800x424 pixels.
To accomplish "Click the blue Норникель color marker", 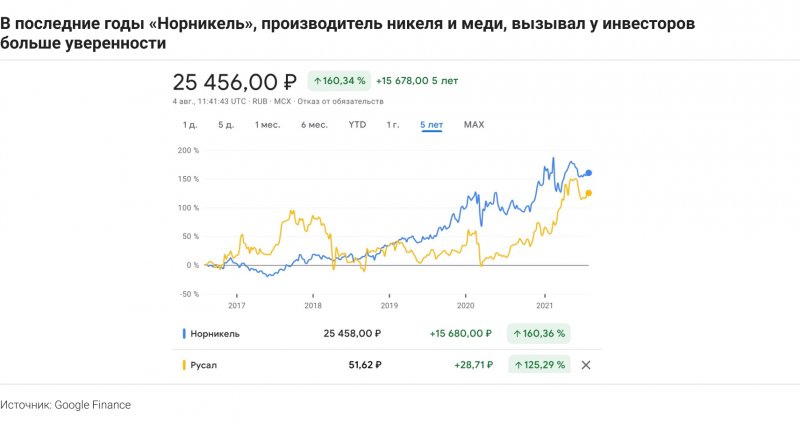I will point(183,333).
